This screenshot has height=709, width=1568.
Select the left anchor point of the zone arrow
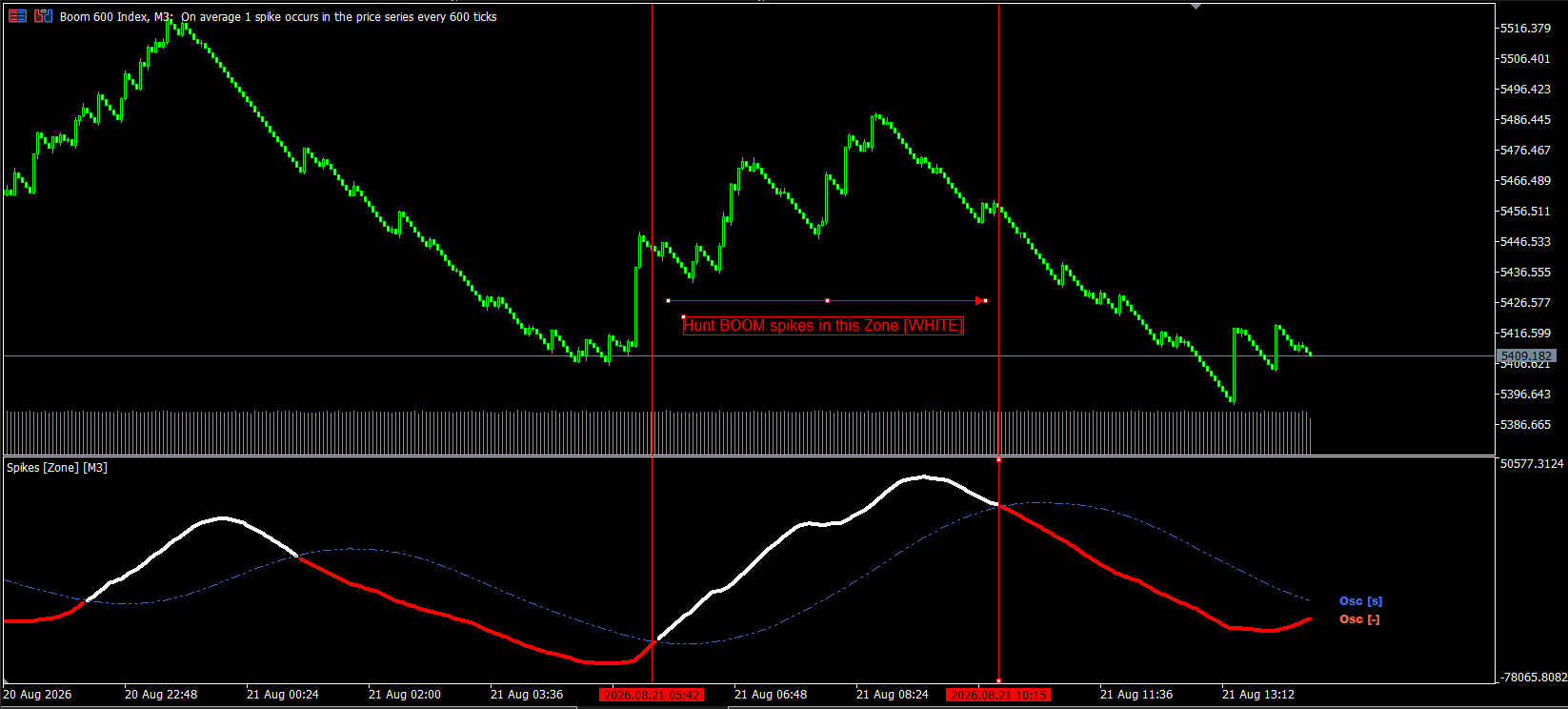(x=668, y=301)
